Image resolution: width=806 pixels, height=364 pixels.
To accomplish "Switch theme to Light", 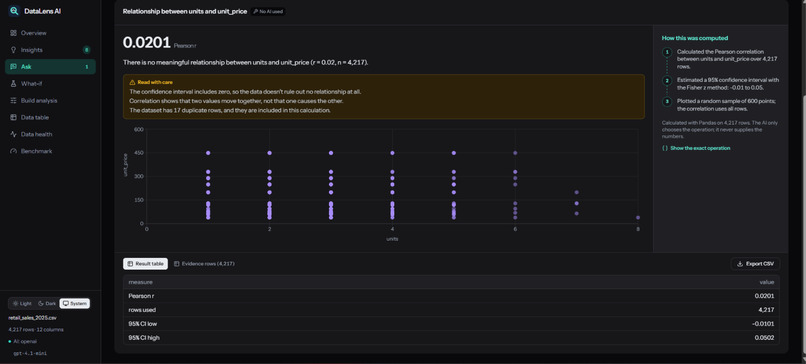I will click(x=22, y=304).
